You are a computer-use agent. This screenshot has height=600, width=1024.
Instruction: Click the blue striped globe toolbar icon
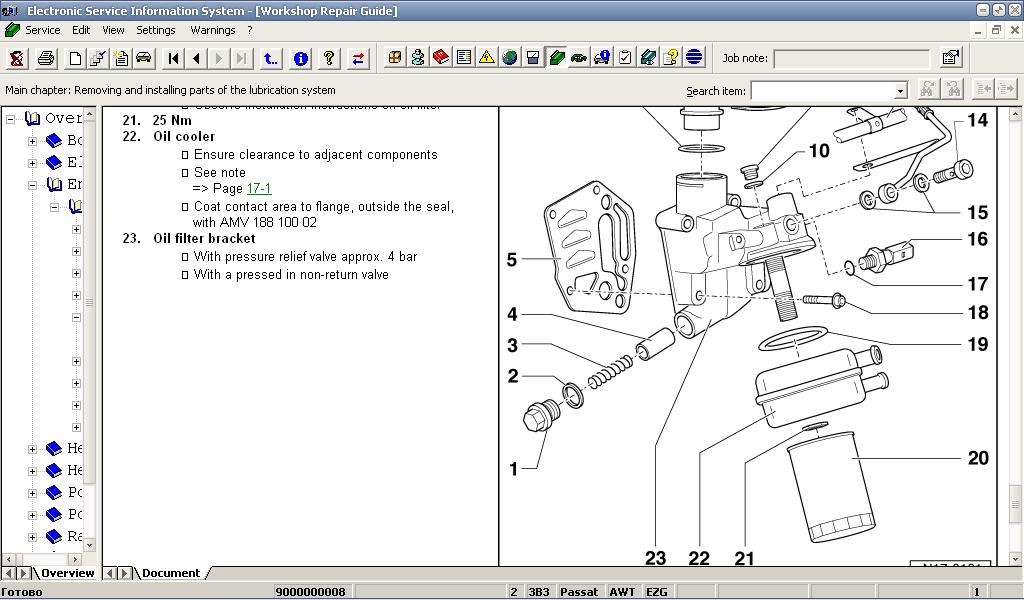tap(694, 58)
